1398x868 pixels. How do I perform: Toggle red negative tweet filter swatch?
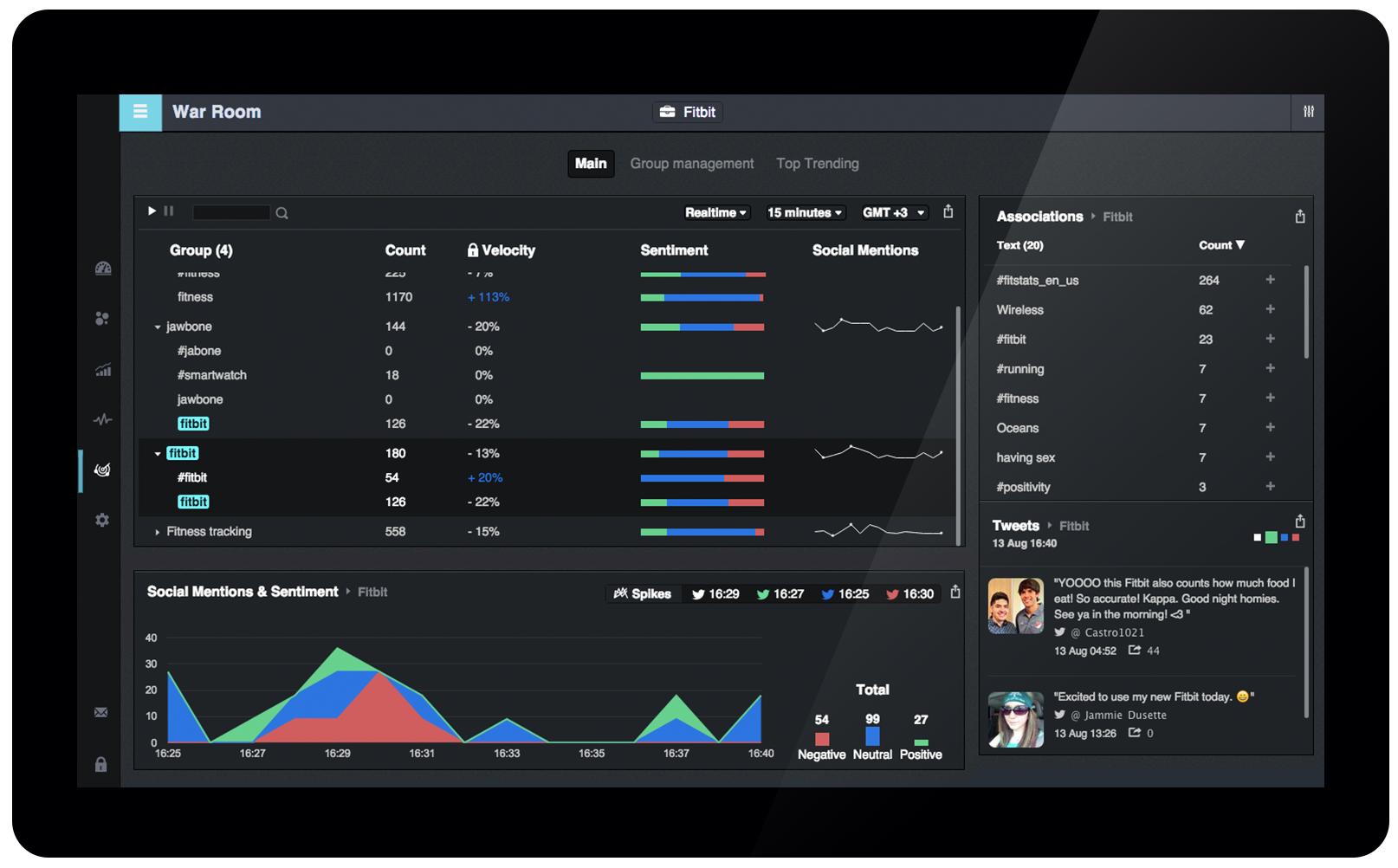tap(1296, 538)
